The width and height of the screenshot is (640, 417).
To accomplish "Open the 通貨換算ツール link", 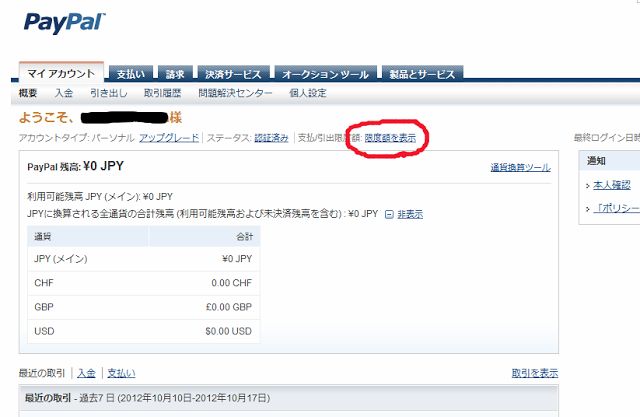I will (520, 168).
